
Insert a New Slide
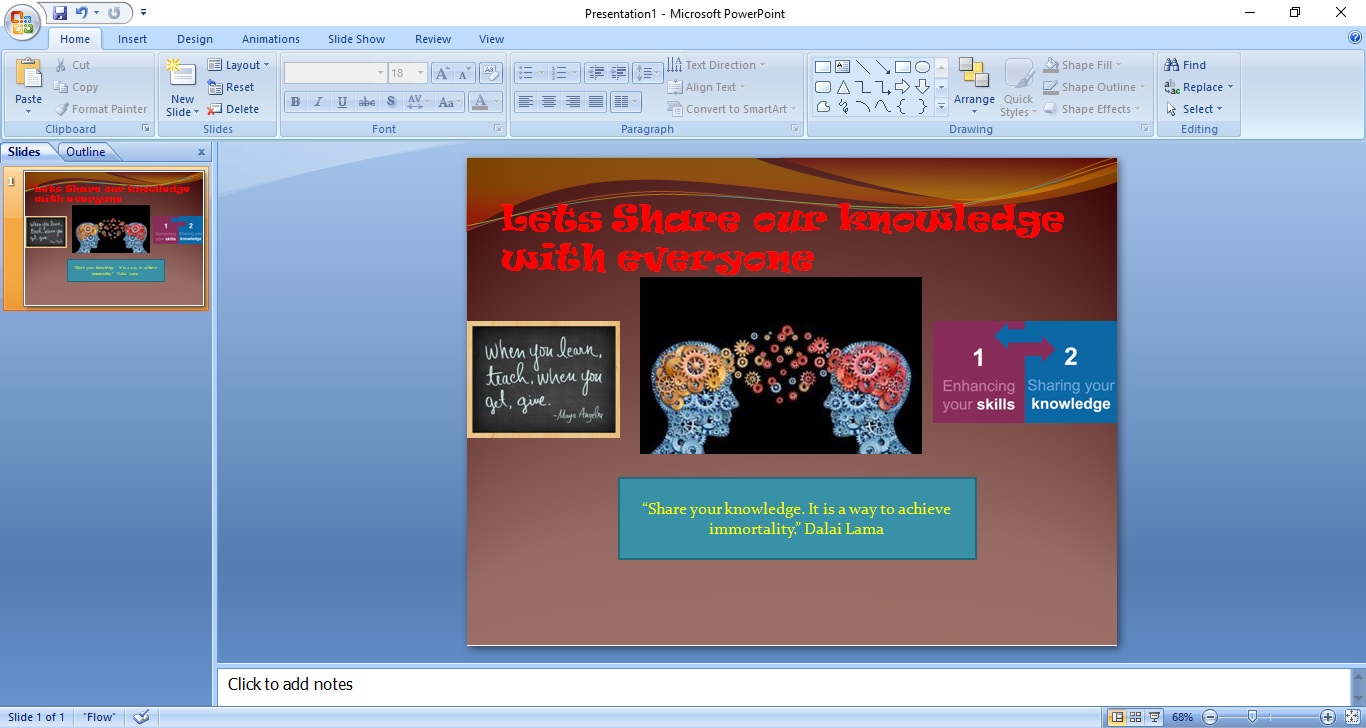point(182,76)
